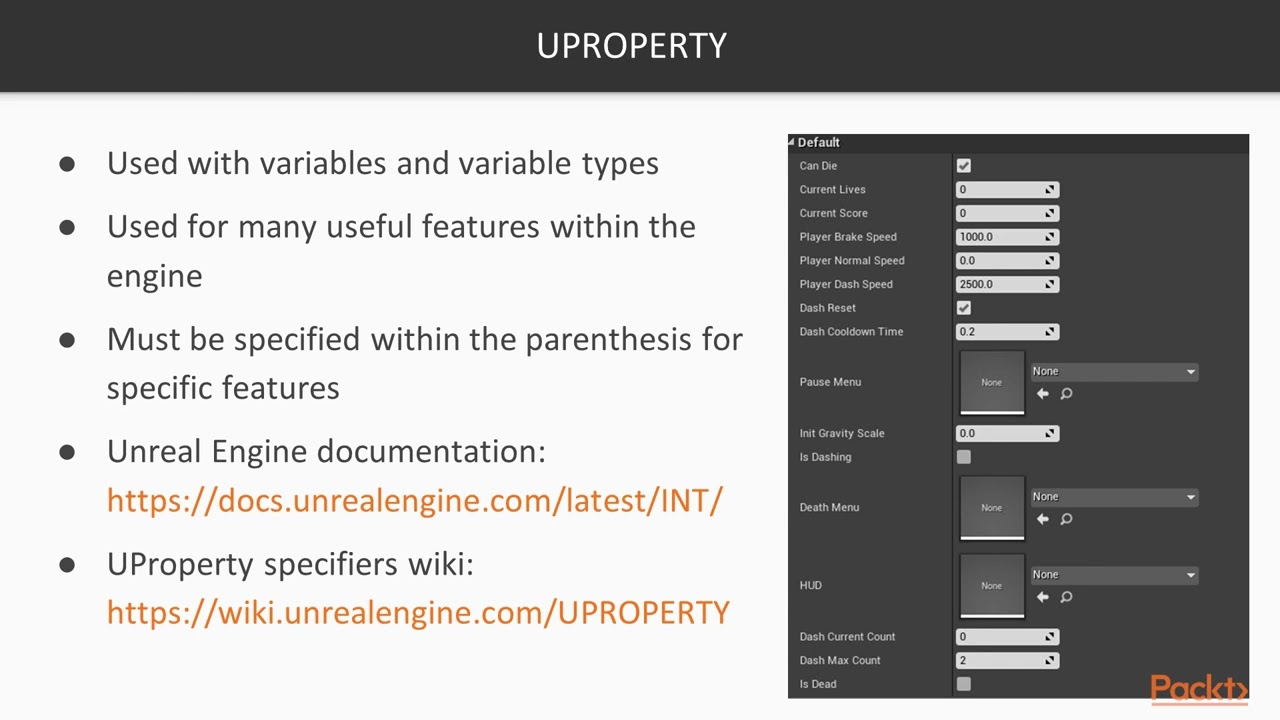Select 'Can Die' property label
This screenshot has height=720, width=1280.
coord(818,166)
